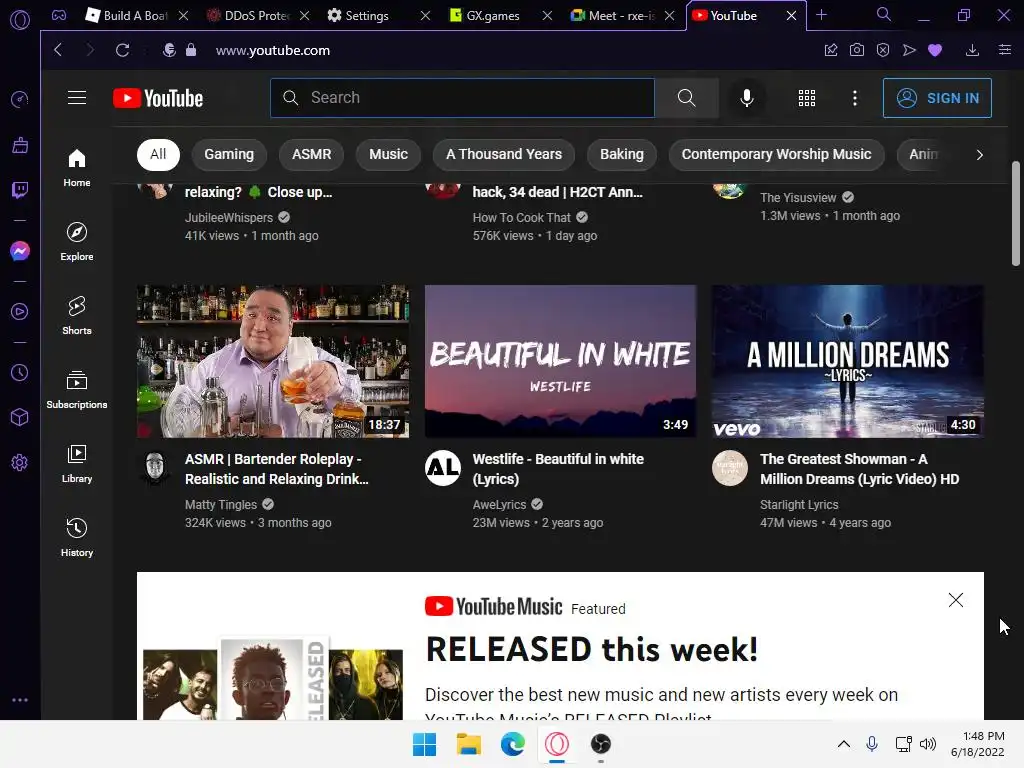Screen dimensions: 1024x768
Task: Open Library in the sidebar
Action: pos(77,464)
